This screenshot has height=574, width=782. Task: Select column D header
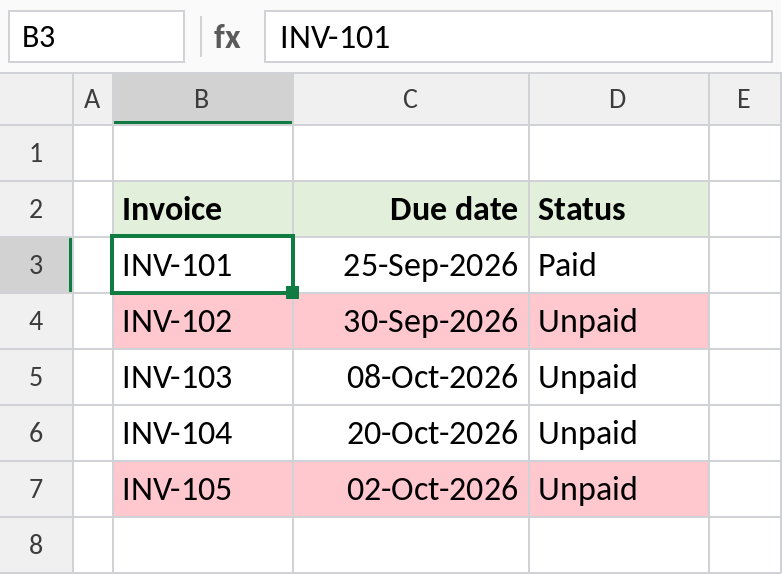click(x=619, y=99)
